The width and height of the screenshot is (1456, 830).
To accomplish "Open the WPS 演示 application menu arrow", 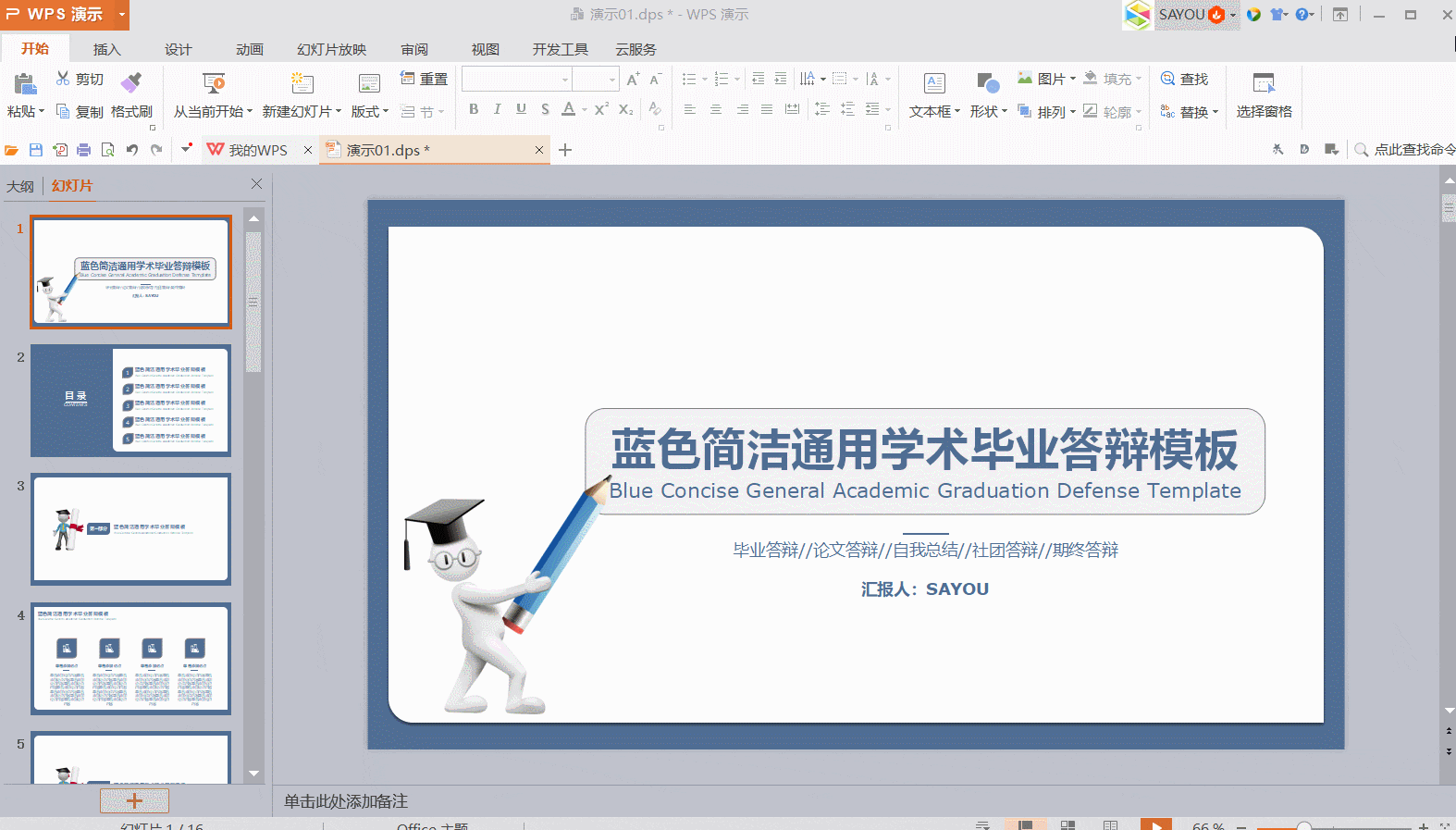I will point(121,14).
